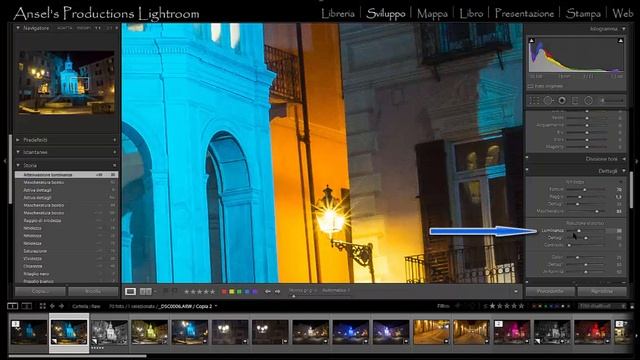
Task: Open toolbar options dropdown arrow
Action: (516, 291)
